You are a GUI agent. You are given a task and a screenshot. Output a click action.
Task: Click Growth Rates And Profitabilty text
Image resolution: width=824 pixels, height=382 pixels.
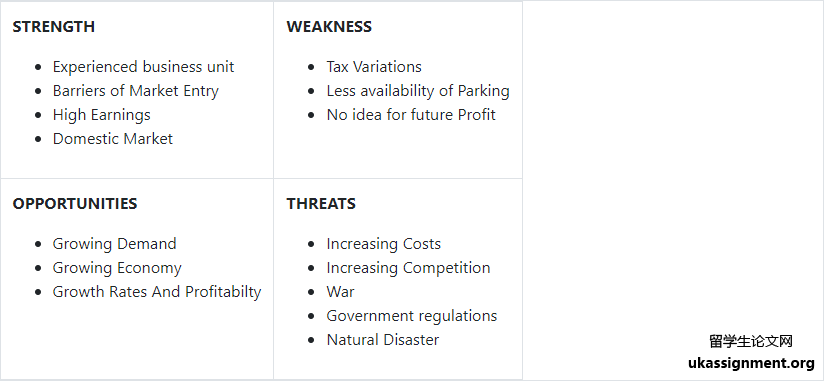[x=157, y=292]
